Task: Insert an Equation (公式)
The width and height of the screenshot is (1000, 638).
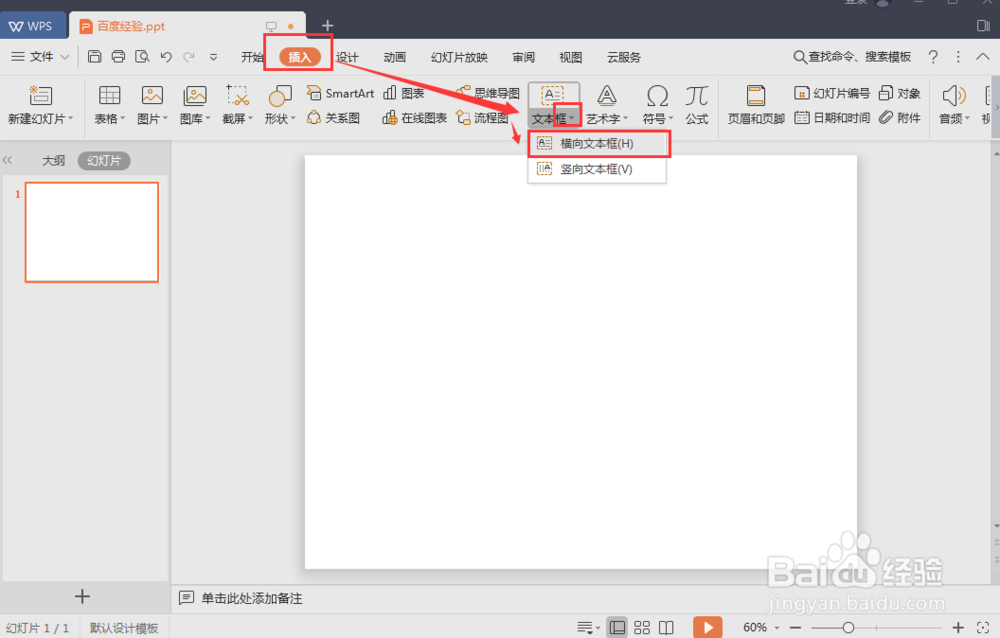Action: coord(696,104)
